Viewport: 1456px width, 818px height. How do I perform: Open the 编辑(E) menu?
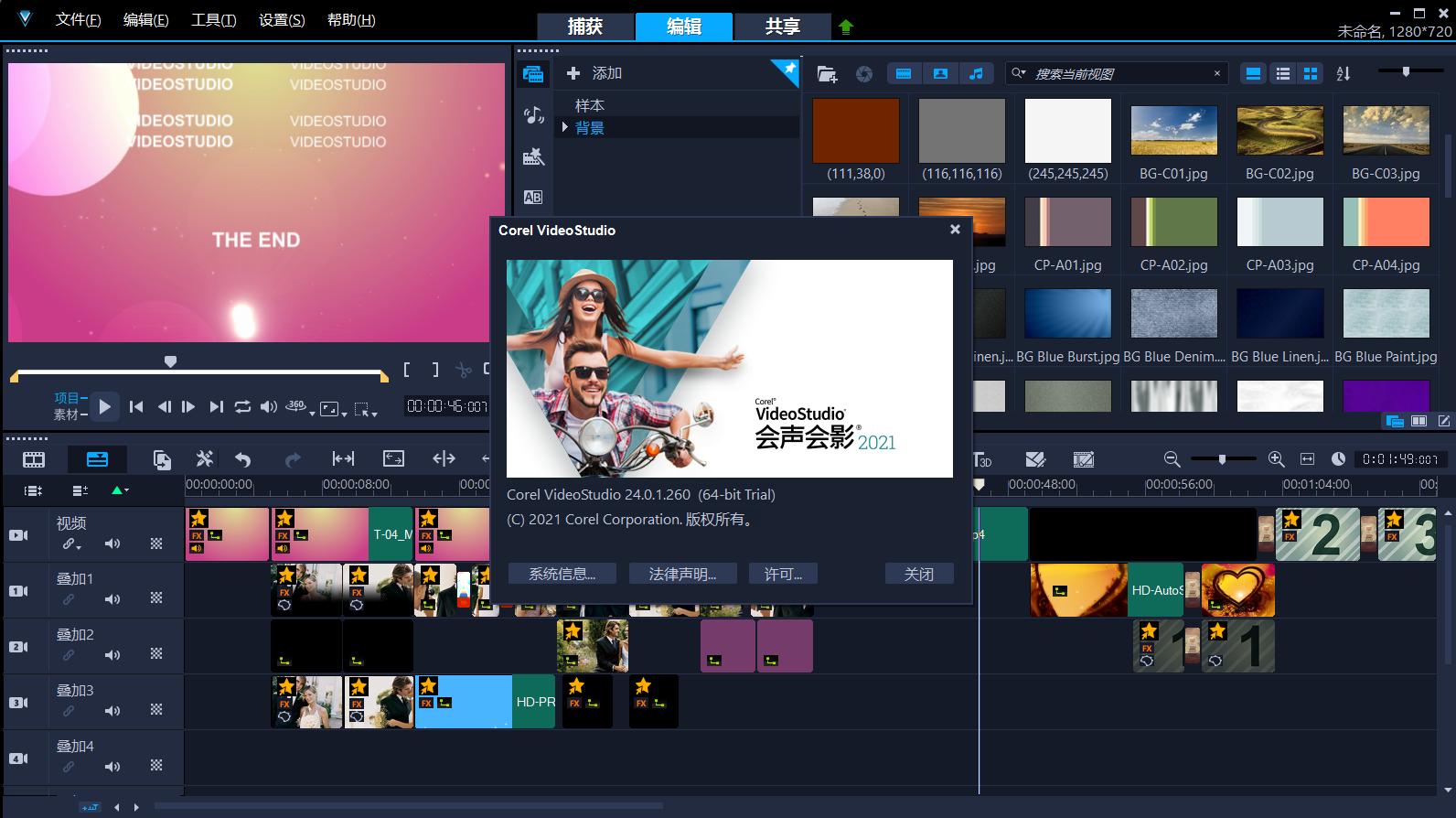click(146, 20)
